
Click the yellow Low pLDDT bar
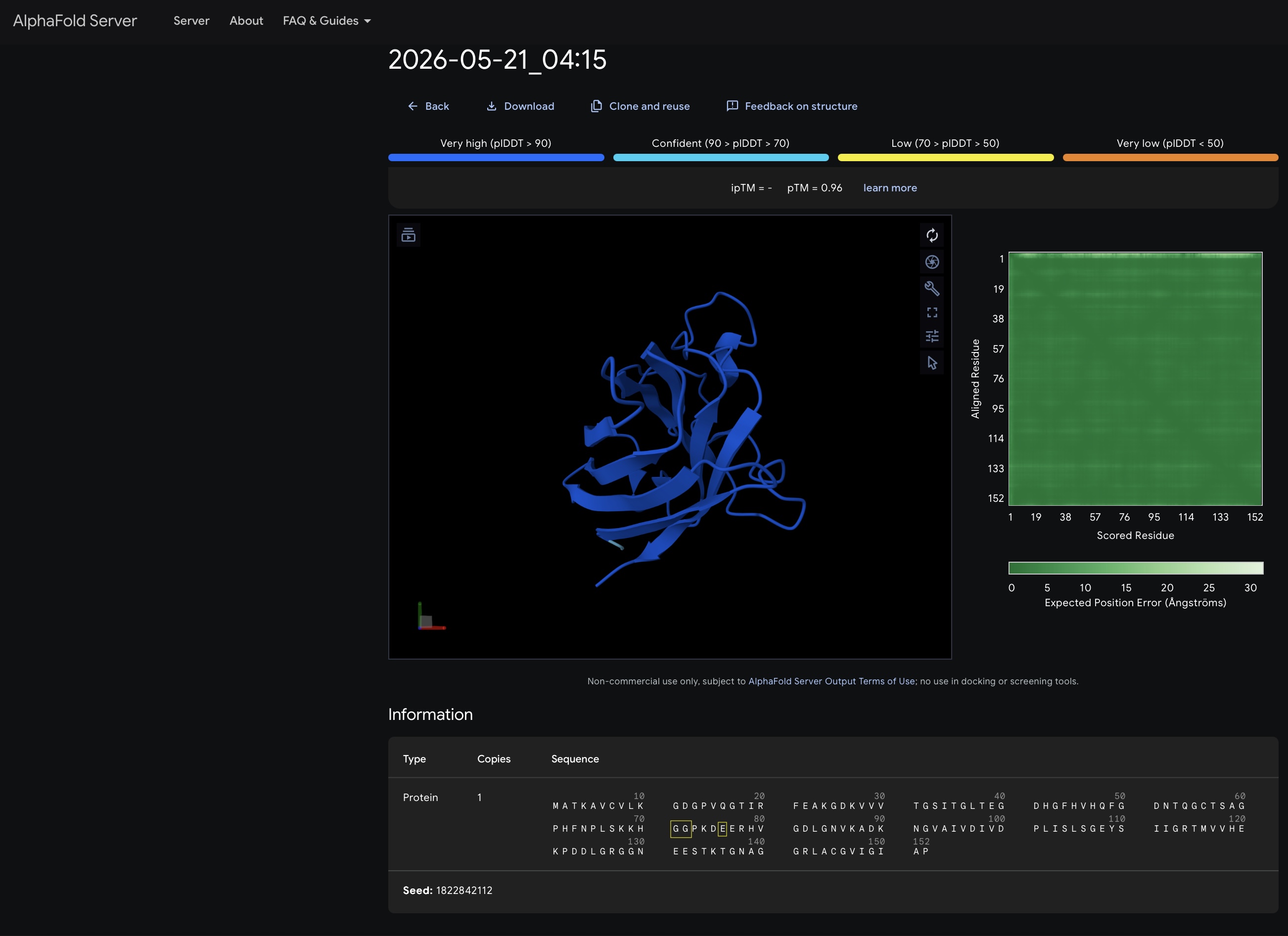[x=946, y=158]
